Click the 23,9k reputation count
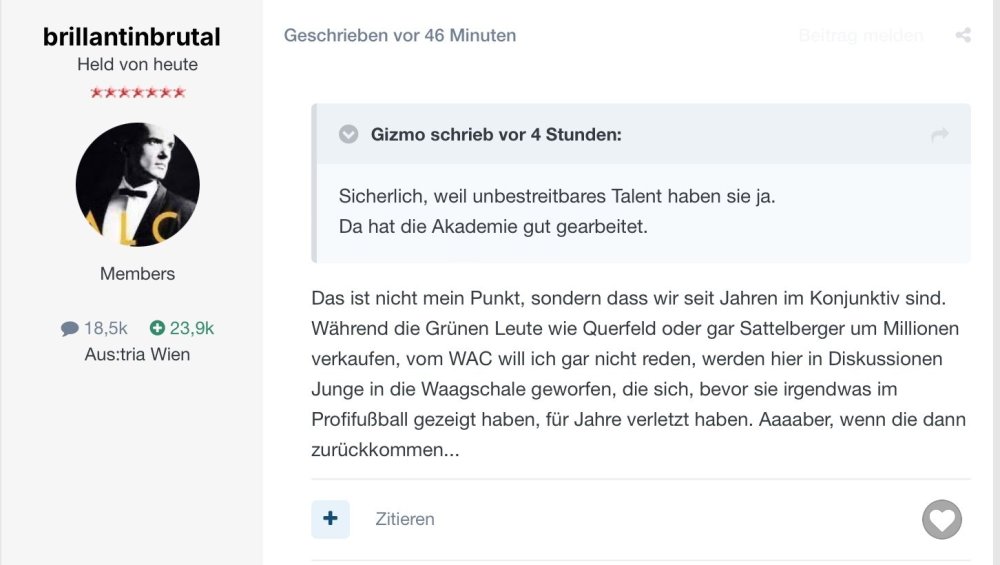Image resolution: width=1000 pixels, height=565 pixels. [x=194, y=328]
